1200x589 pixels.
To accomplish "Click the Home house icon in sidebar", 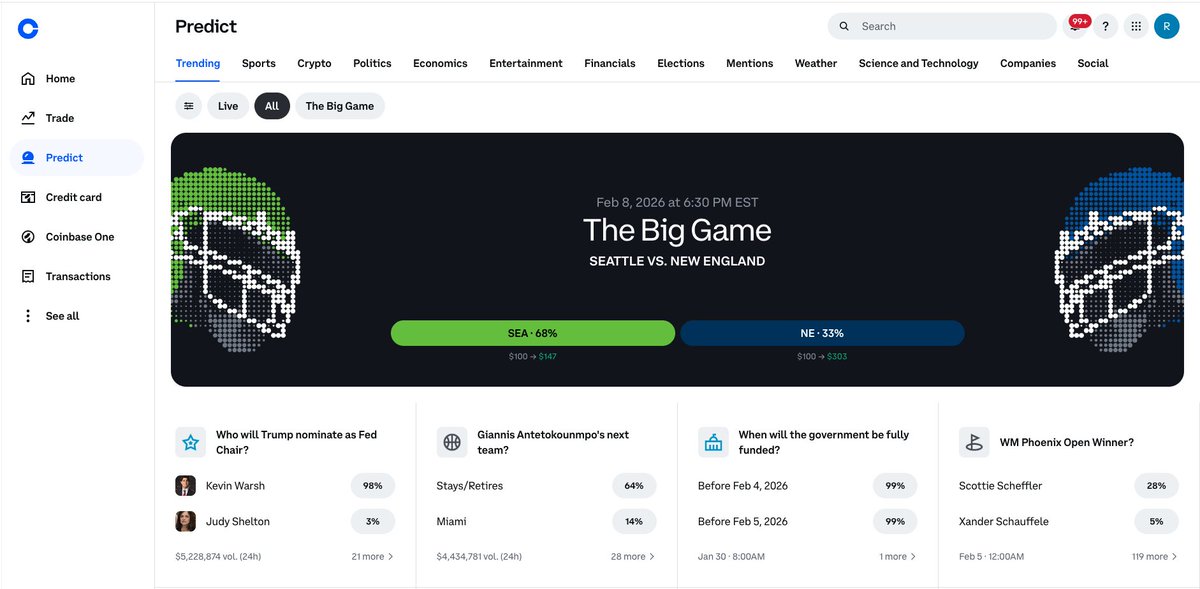I will [x=28, y=79].
